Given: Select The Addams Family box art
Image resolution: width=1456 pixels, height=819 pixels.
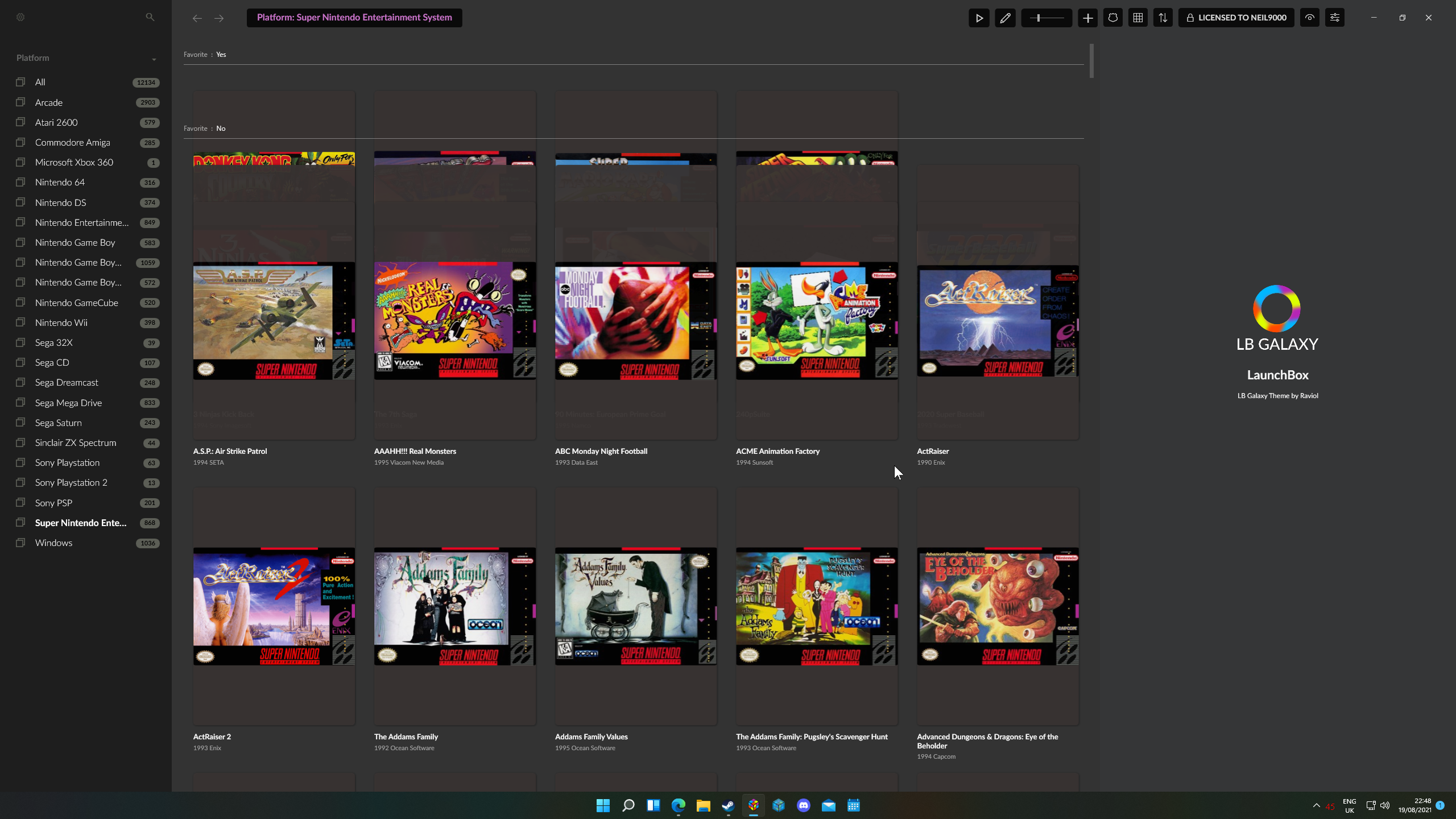Looking at the screenshot, I should coord(455,606).
